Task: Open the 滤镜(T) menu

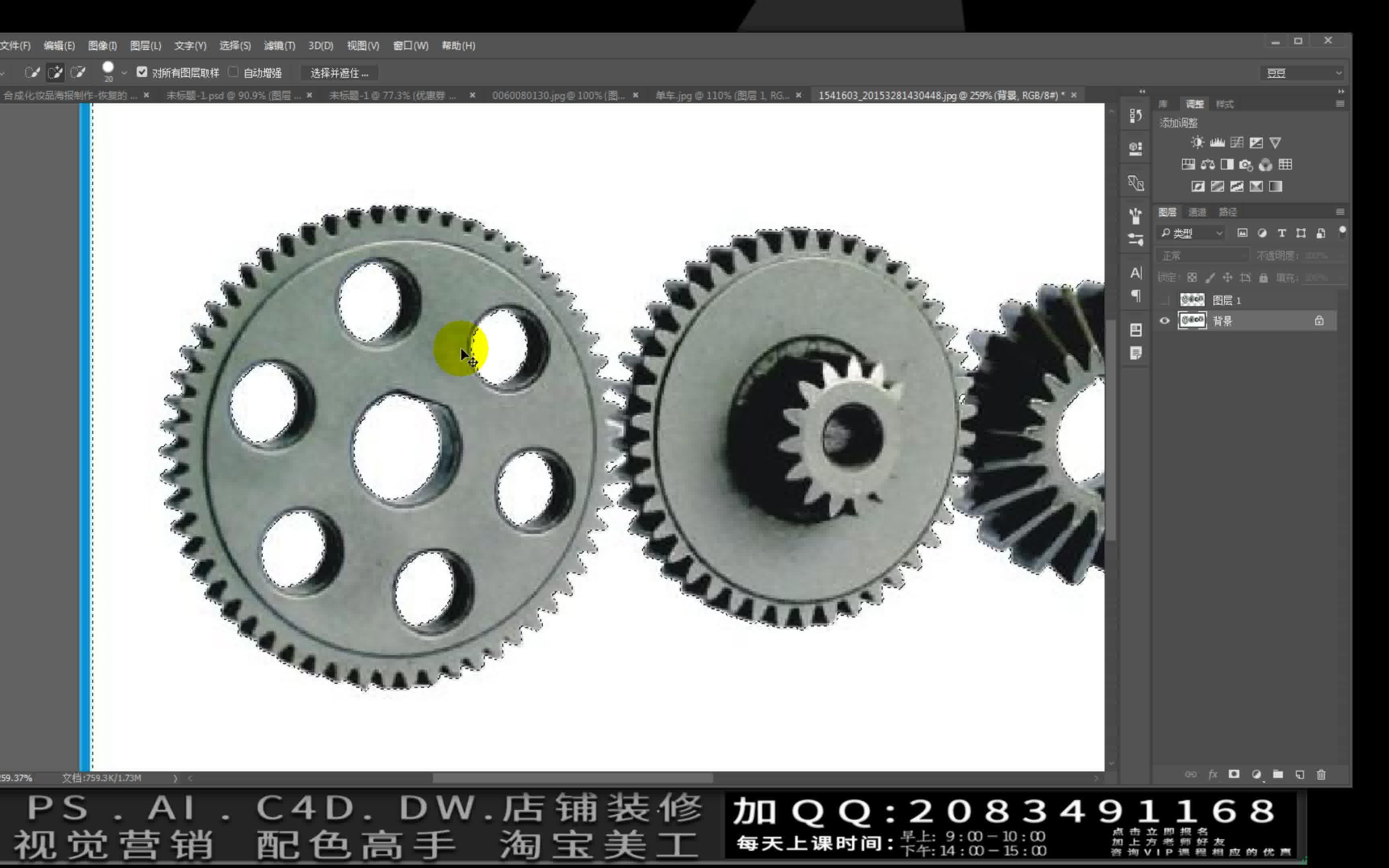Action: click(x=279, y=45)
